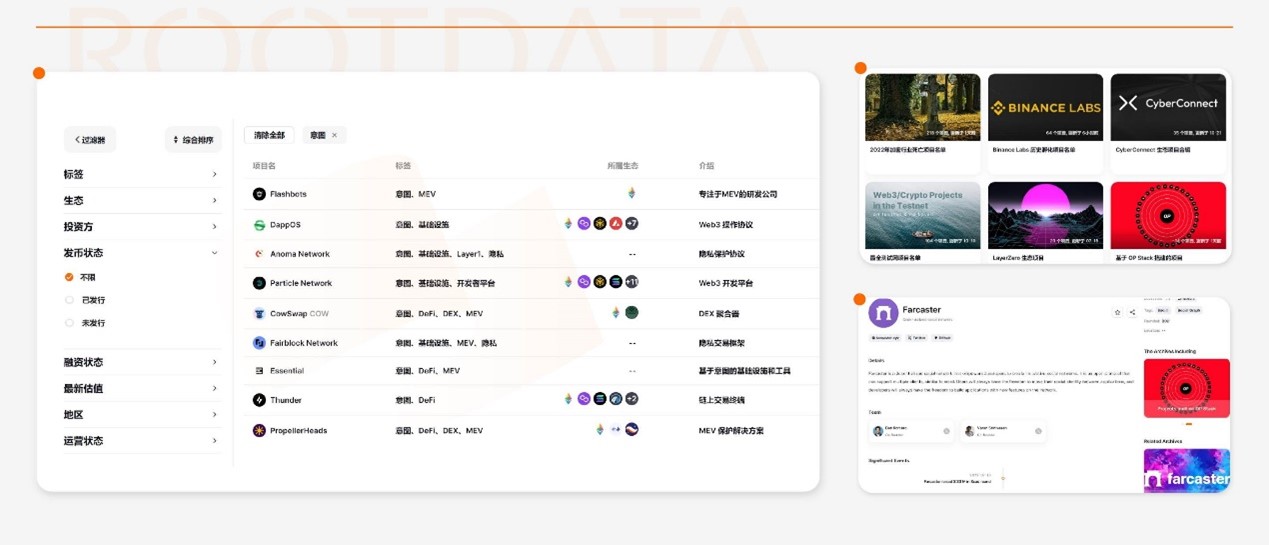Viewport: 1269px width, 545px height.
Task: Expand the 融资状态 filter section
Action: [141, 362]
